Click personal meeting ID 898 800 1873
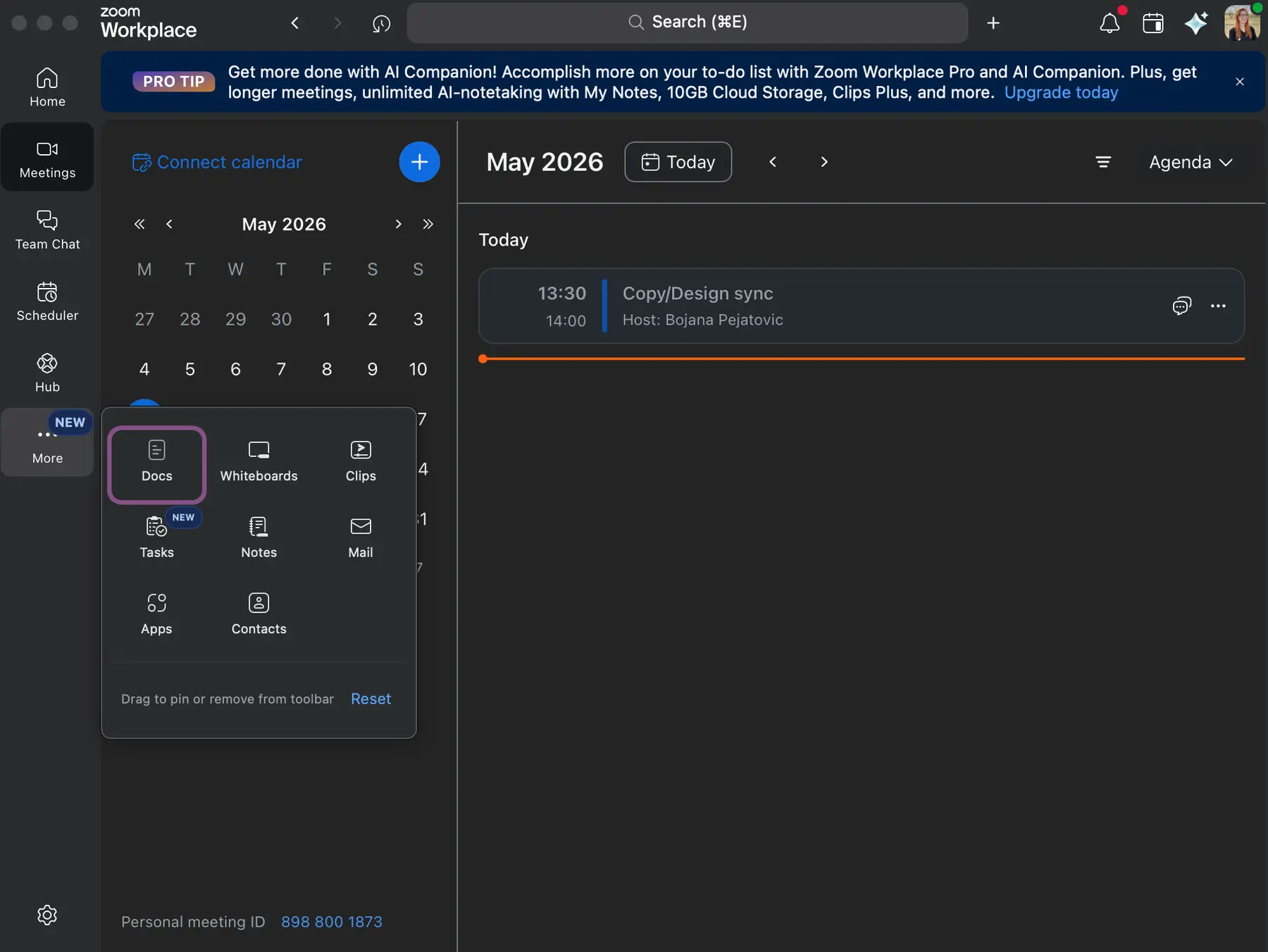The width and height of the screenshot is (1268, 952). 331,922
